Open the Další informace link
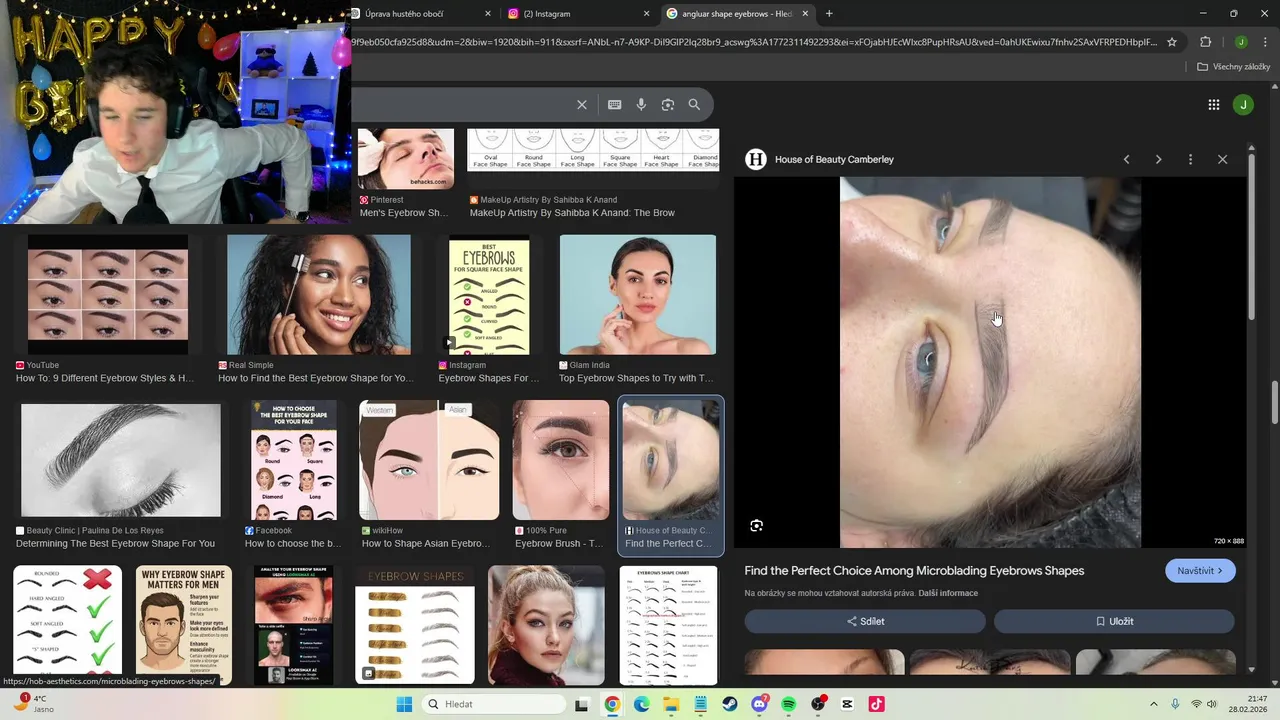Image resolution: width=1280 pixels, height=720 pixels. point(948,594)
